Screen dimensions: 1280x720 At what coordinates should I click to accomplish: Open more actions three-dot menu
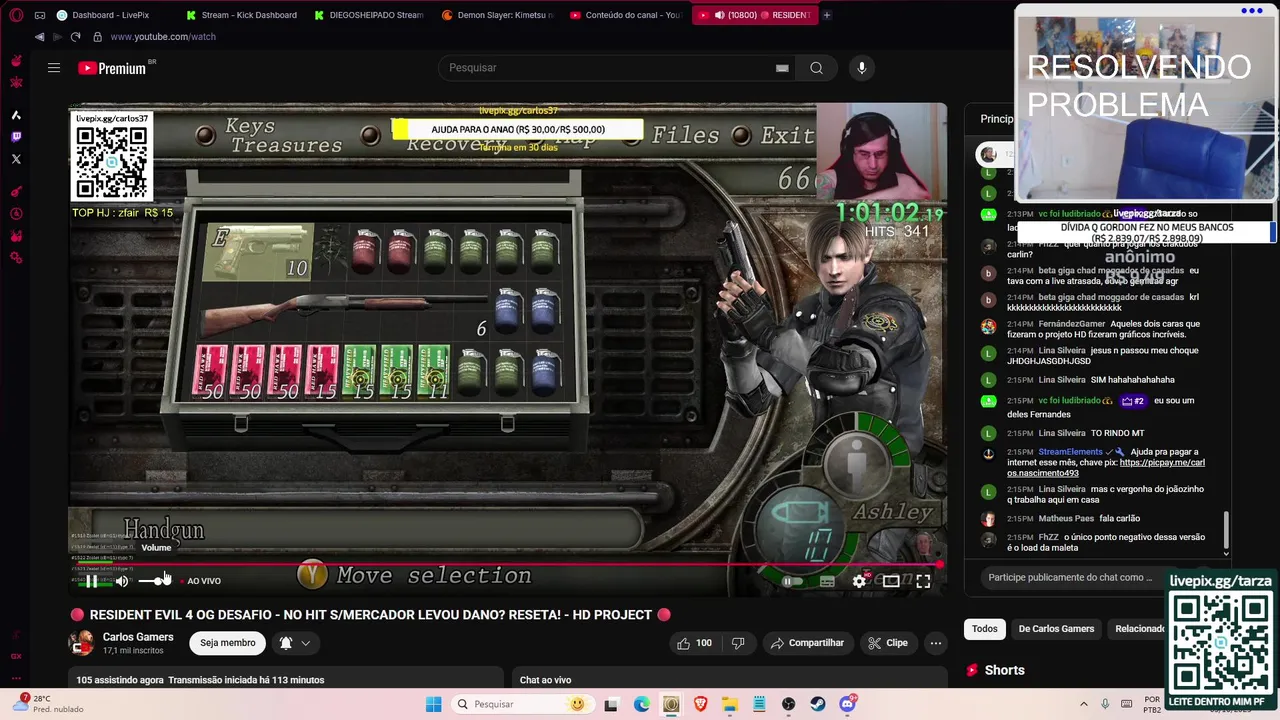935,643
